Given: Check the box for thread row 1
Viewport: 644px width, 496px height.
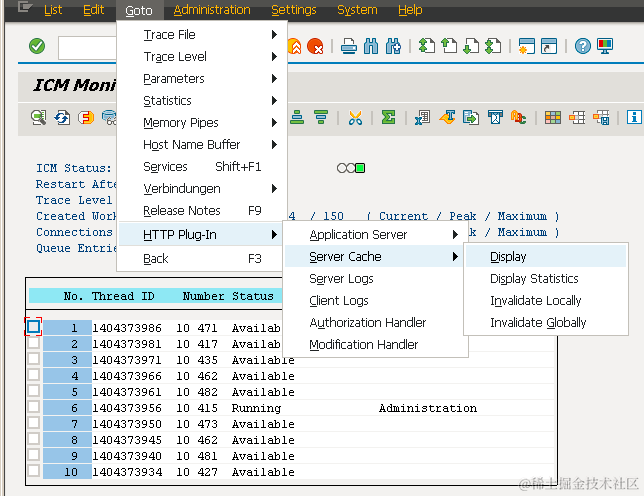Looking at the screenshot, I should click(x=33, y=327).
